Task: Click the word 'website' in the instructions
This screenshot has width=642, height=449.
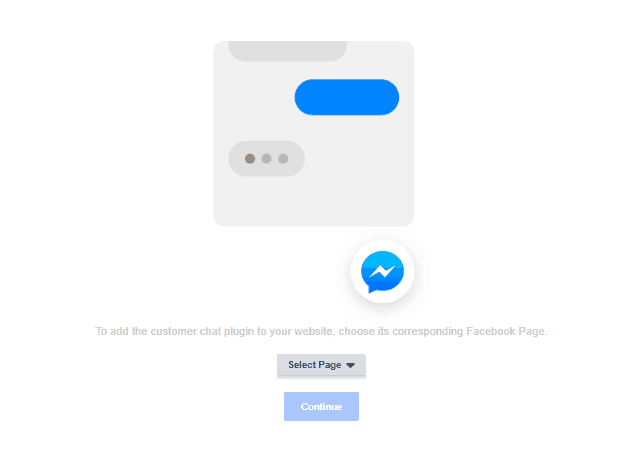Action: click(314, 331)
